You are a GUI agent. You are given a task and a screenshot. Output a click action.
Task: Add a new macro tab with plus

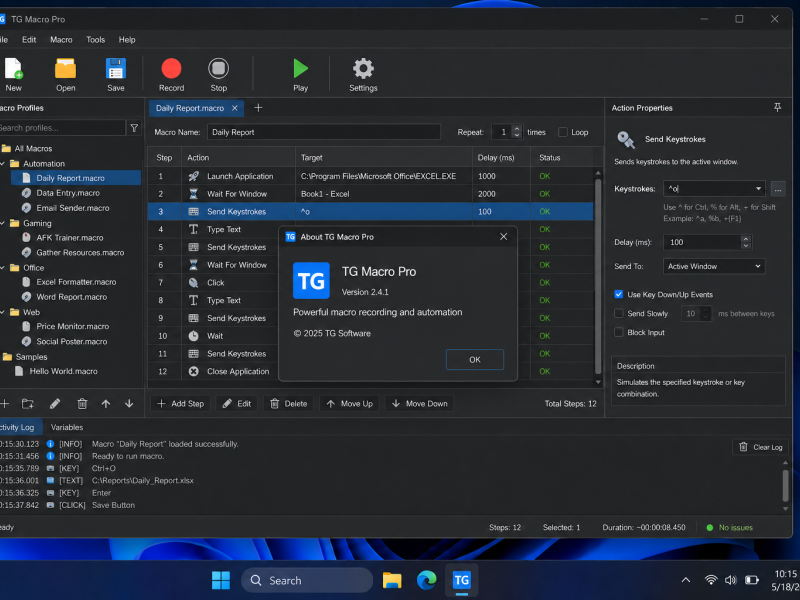pyautogui.click(x=258, y=108)
